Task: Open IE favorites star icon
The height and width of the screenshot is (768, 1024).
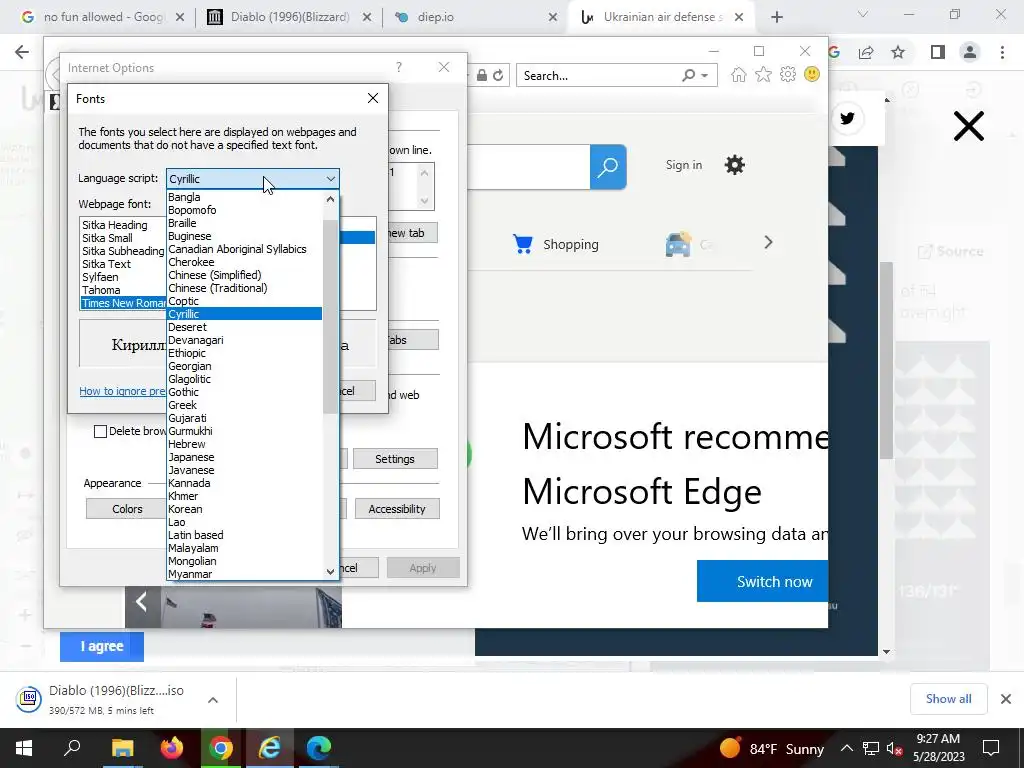Action: click(763, 74)
